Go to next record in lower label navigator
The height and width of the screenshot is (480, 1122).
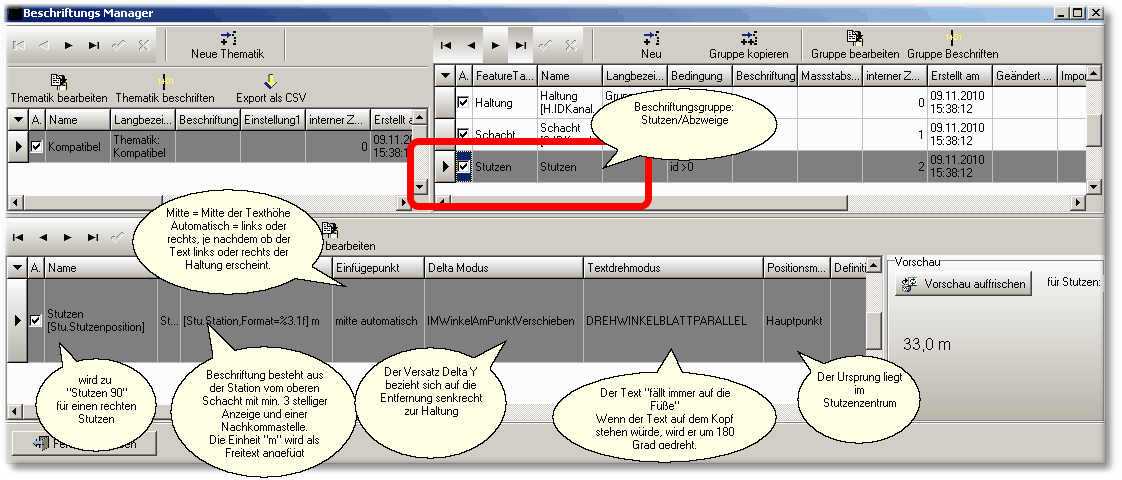coord(69,237)
